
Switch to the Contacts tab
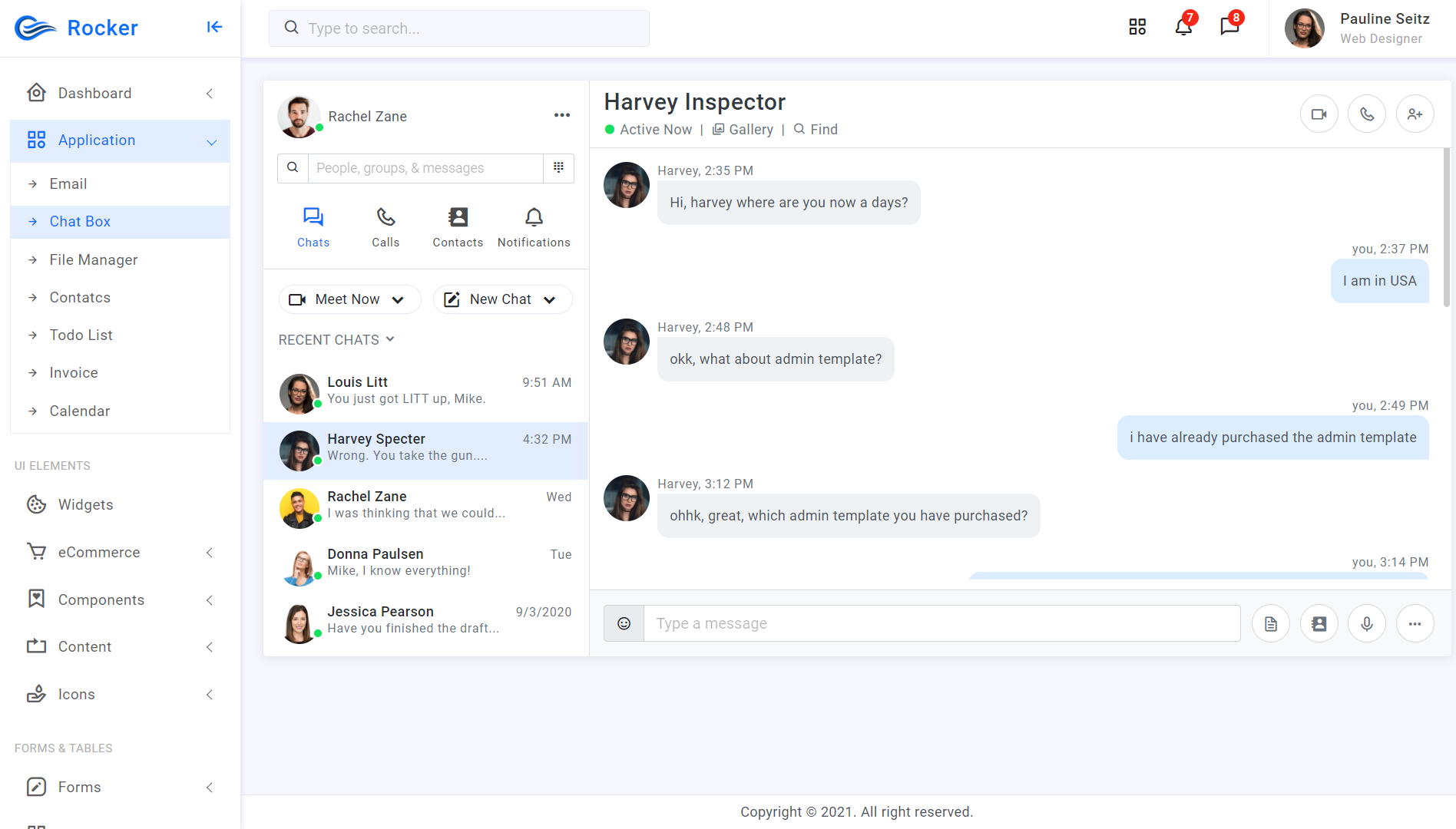tap(458, 228)
